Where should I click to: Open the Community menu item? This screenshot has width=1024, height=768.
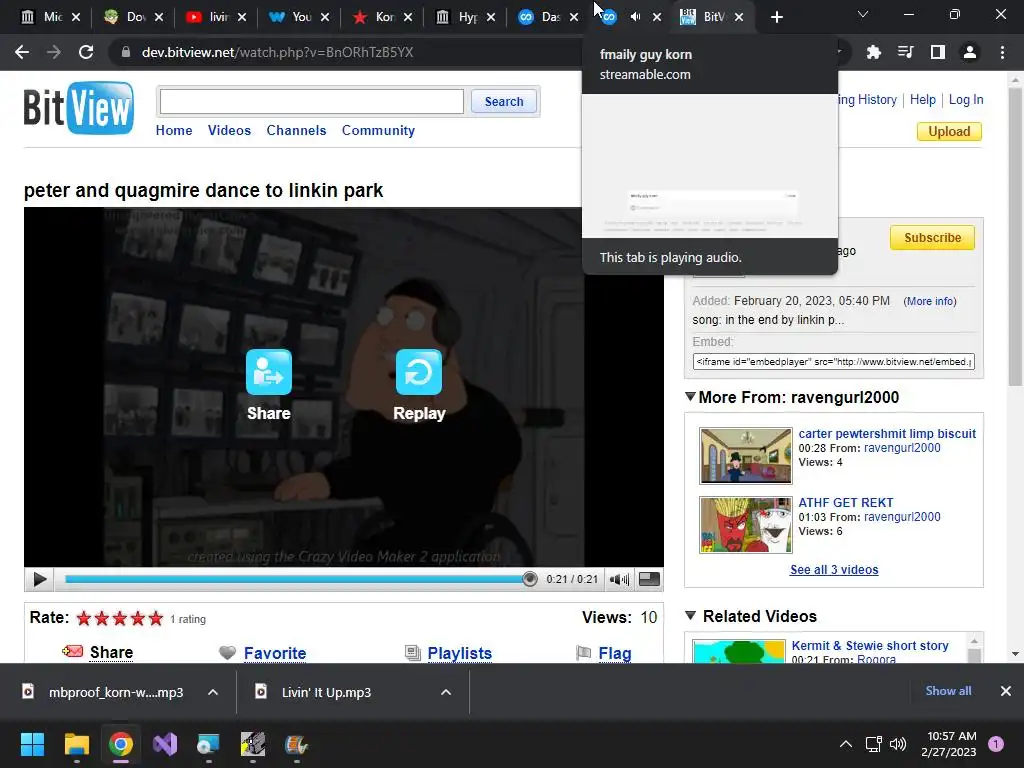(x=378, y=130)
